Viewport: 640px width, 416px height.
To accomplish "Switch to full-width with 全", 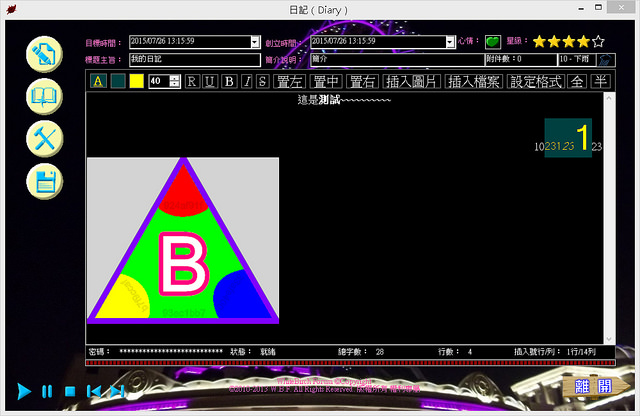I will [x=577, y=81].
